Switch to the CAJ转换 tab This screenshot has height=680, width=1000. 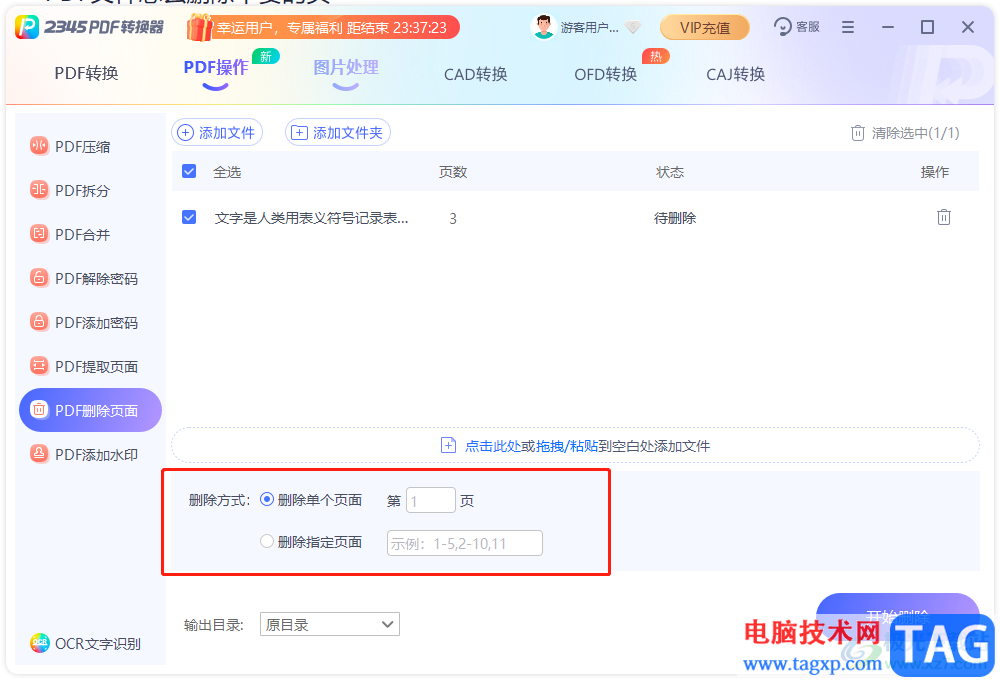tap(735, 75)
